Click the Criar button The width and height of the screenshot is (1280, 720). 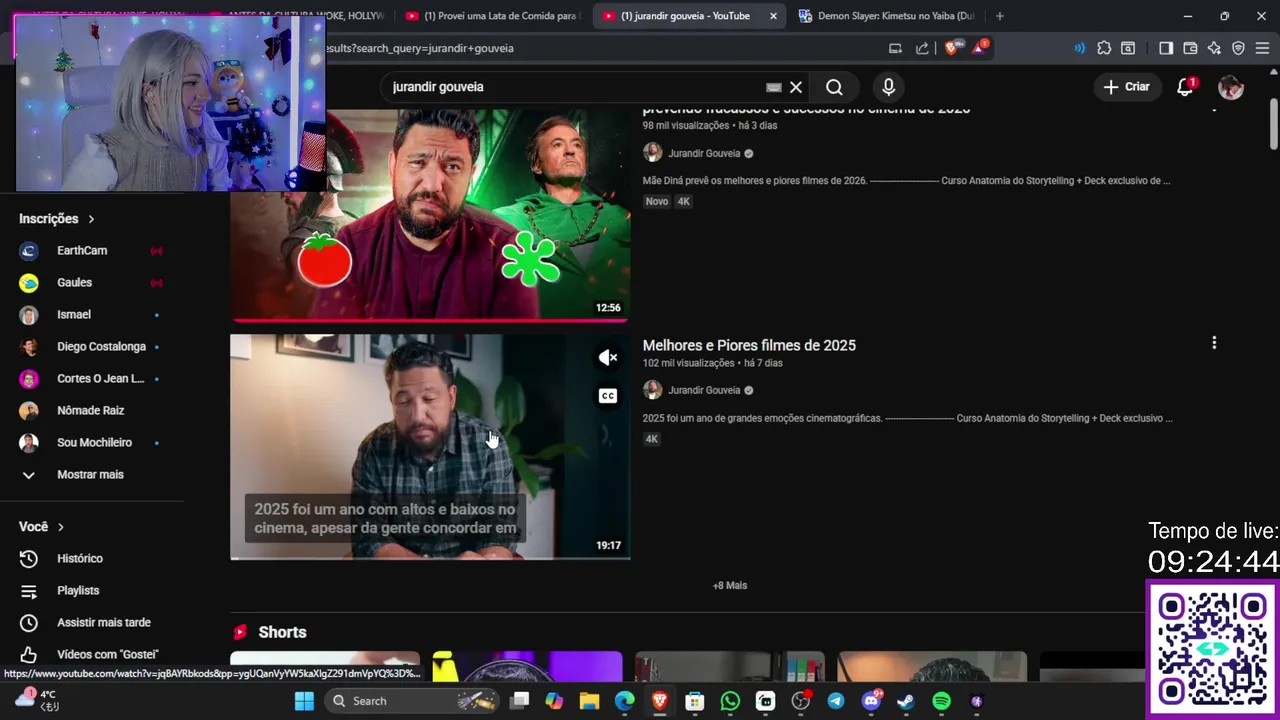1127,87
